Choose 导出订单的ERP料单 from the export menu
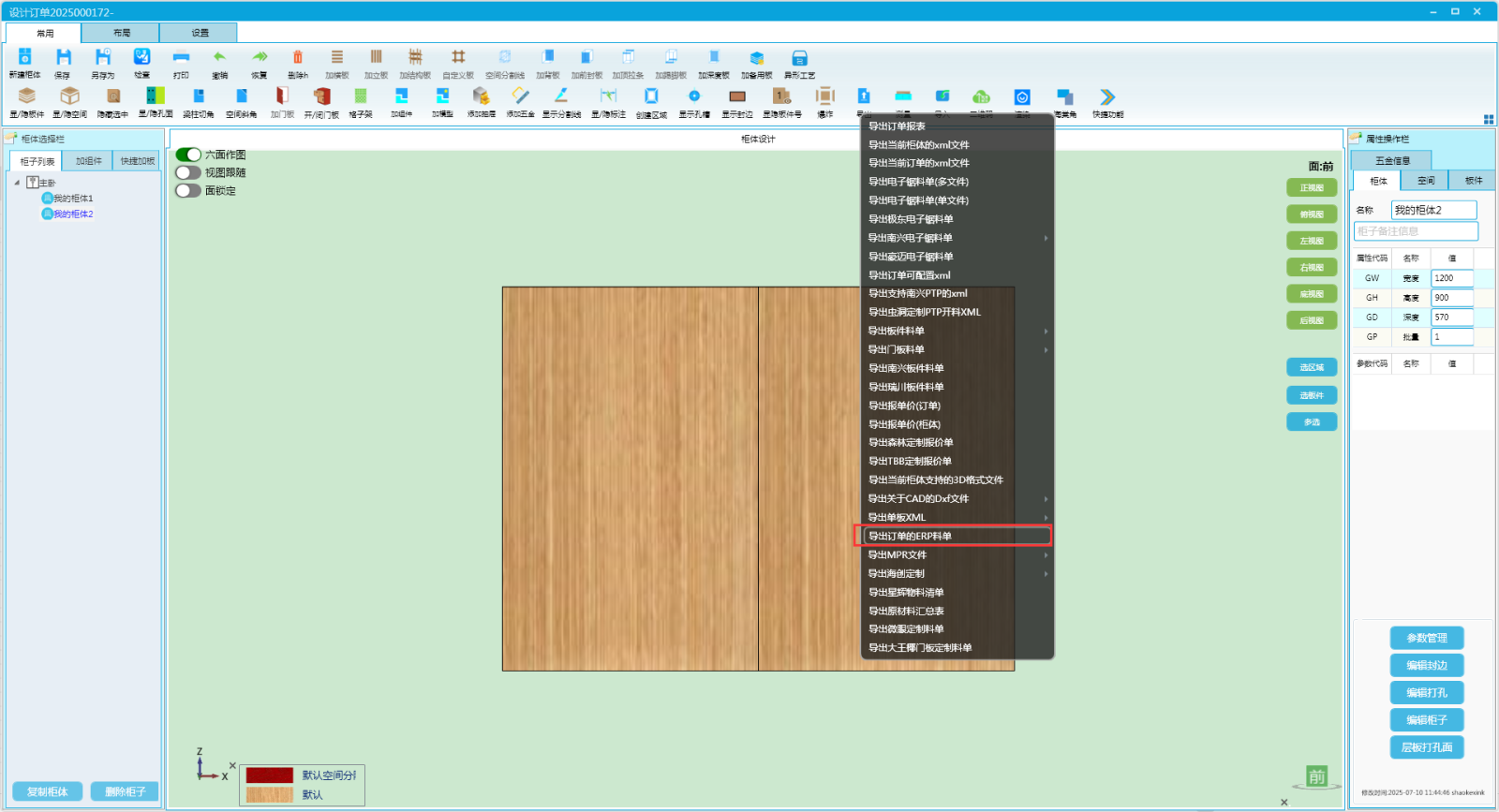 pos(957,536)
